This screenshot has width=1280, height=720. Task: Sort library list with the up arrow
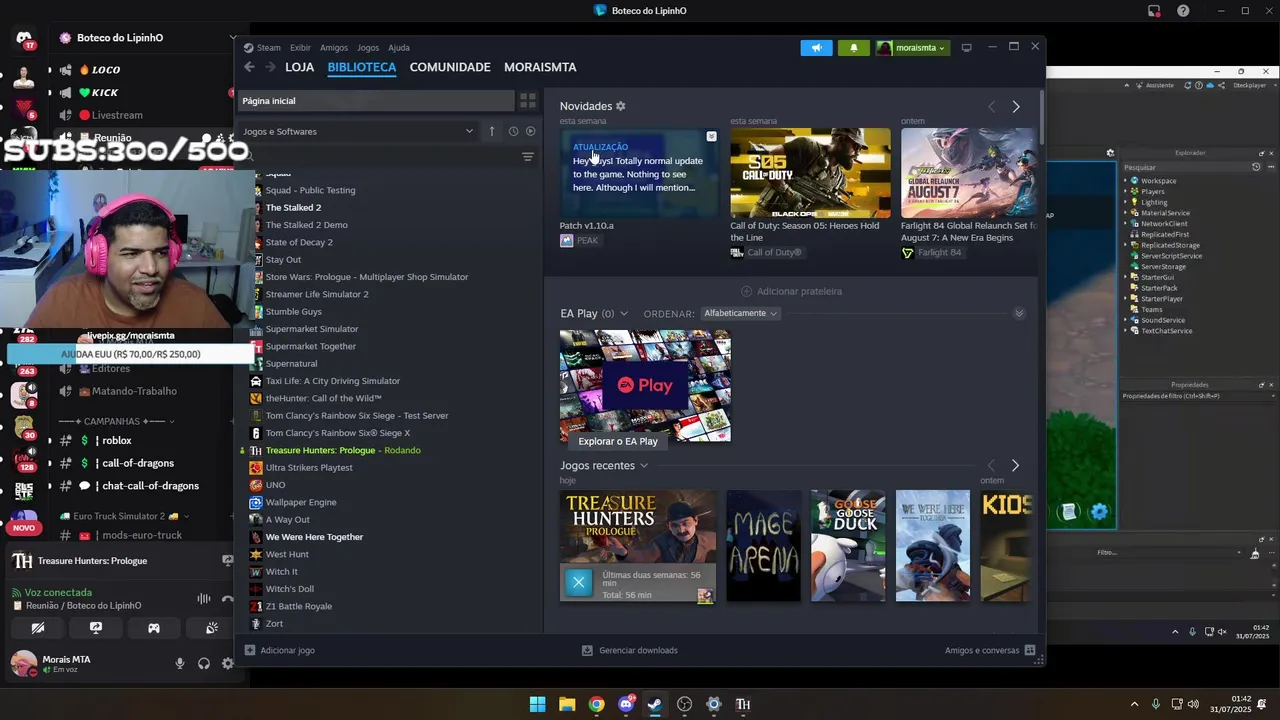(491, 131)
